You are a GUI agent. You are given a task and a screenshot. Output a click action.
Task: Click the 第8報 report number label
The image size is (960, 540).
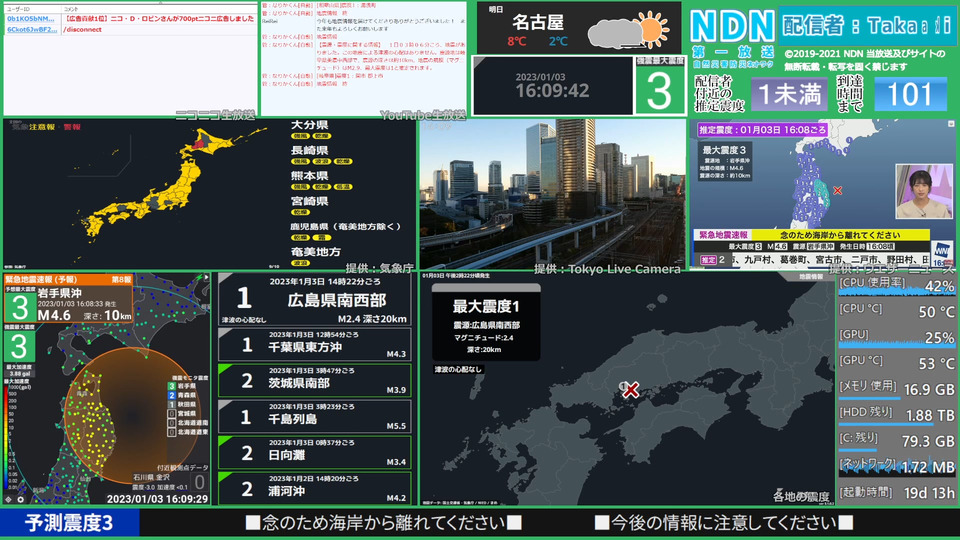(121, 279)
